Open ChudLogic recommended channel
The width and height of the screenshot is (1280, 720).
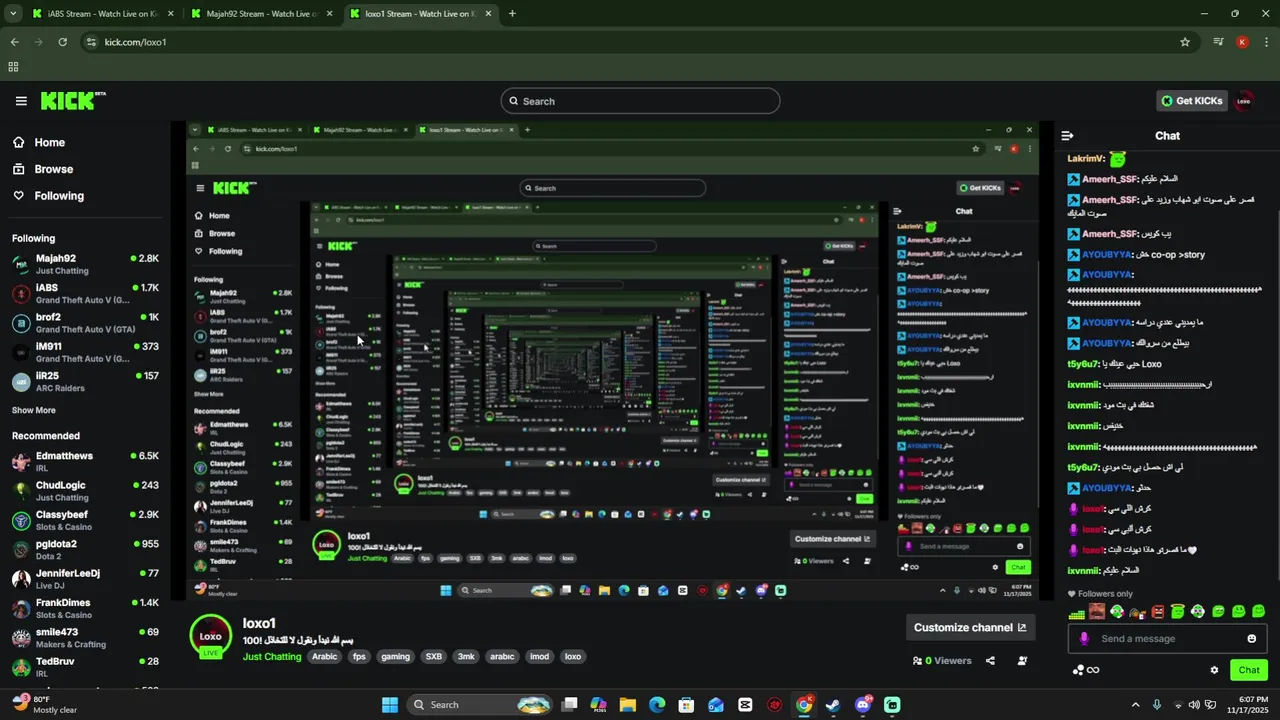point(85,491)
